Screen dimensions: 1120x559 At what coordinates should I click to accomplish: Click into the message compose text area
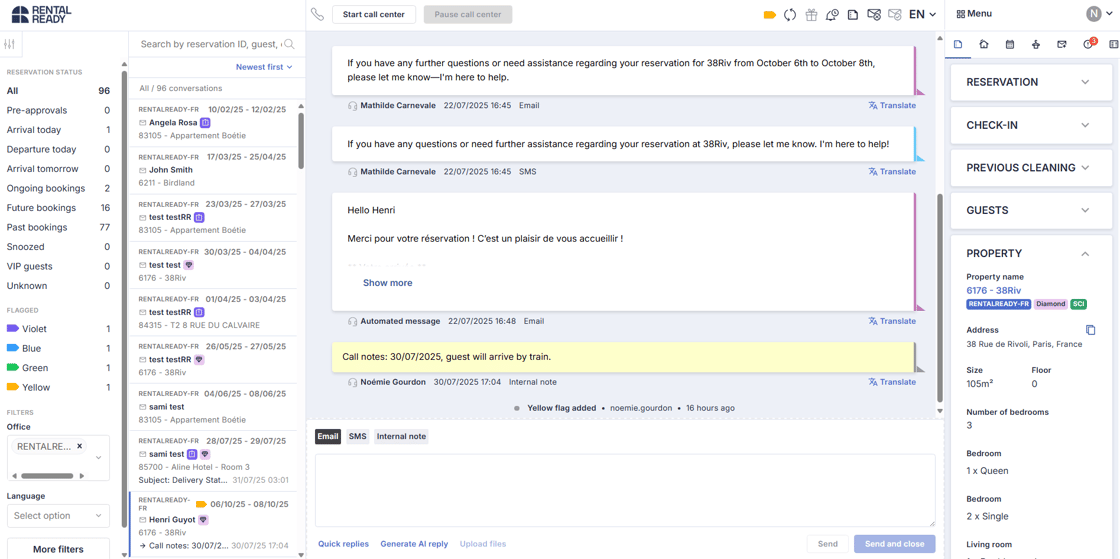coord(625,490)
